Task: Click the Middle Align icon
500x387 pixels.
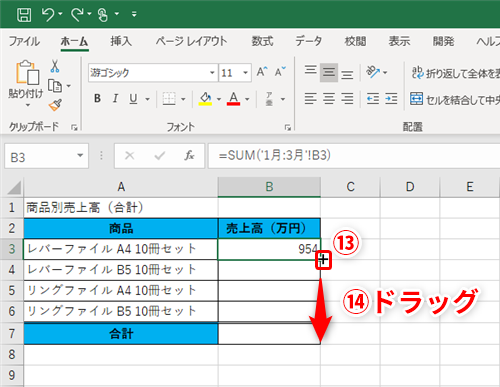Action: point(329,72)
